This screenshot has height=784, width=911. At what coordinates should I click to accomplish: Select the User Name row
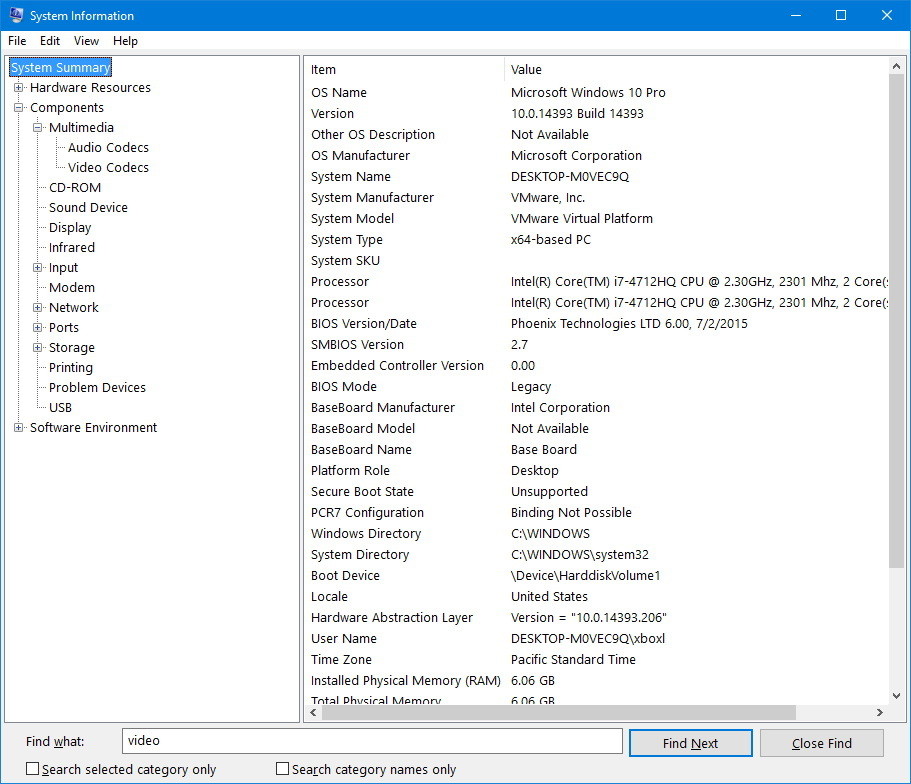[x=596, y=639]
